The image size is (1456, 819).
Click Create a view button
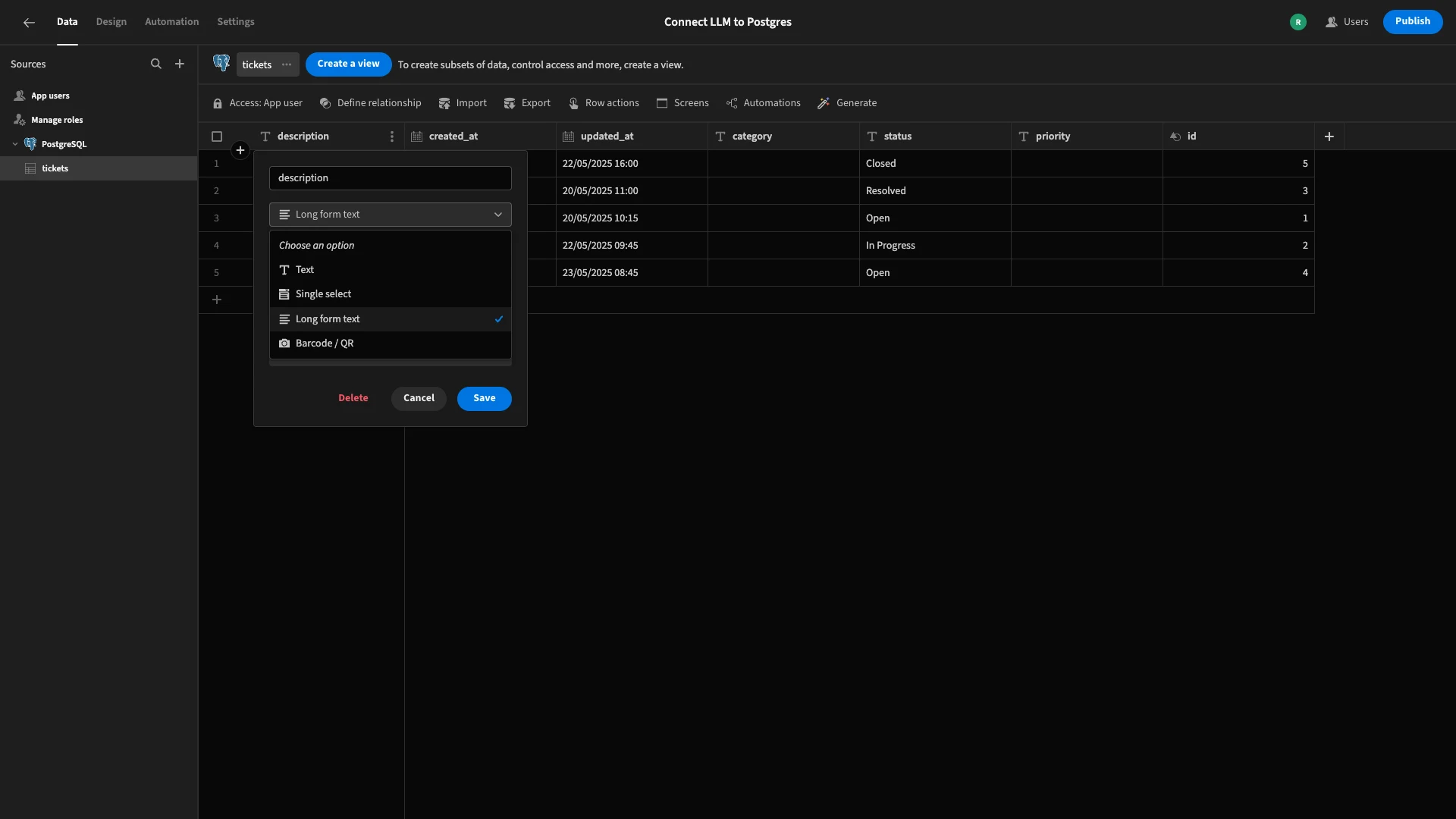[349, 64]
